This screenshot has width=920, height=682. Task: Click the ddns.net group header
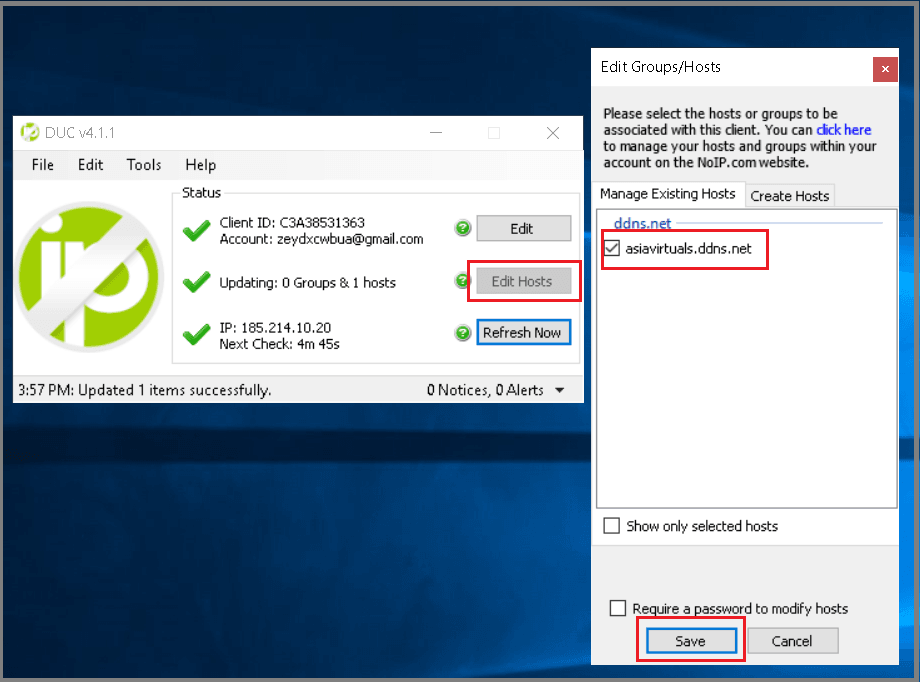[642, 223]
